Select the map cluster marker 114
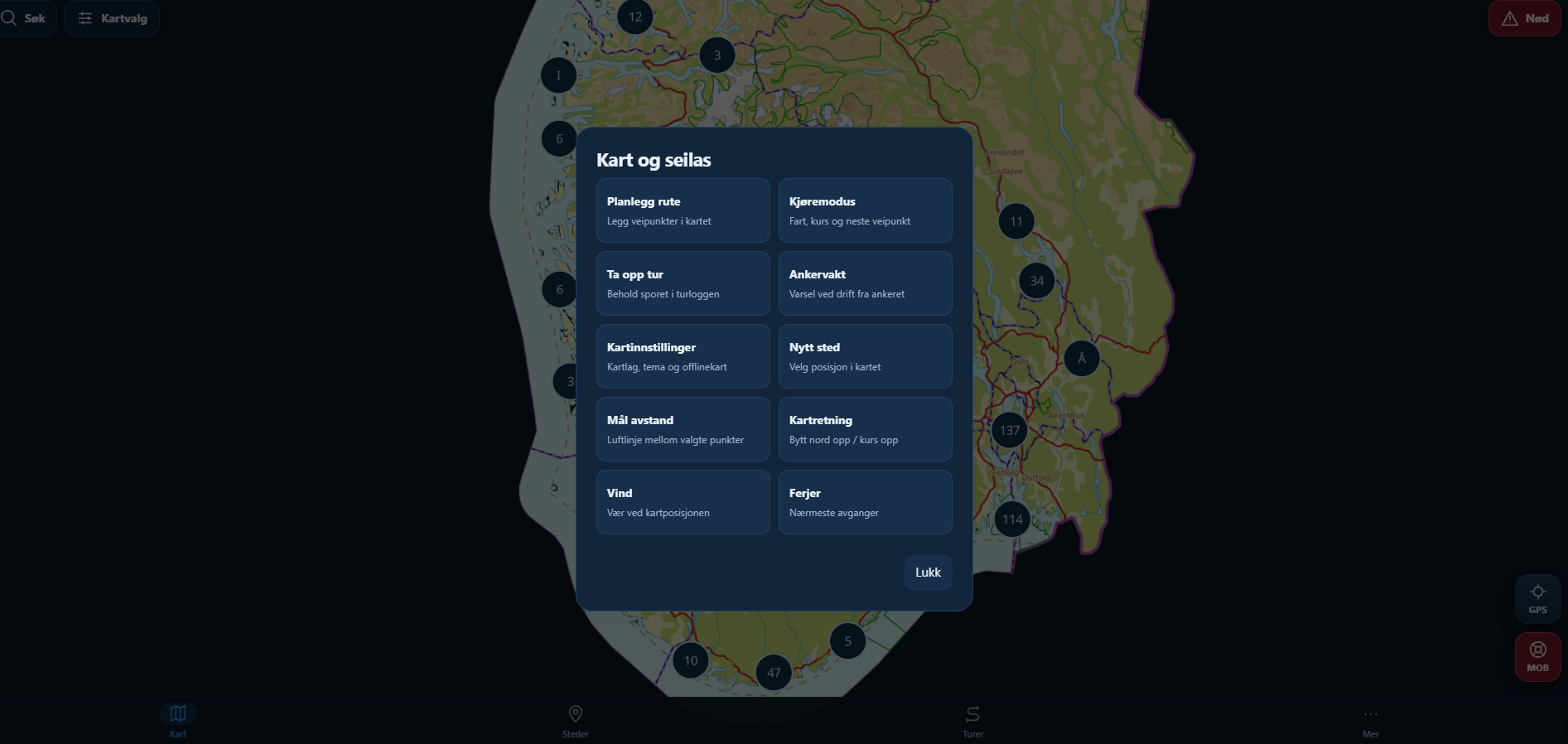Screen dimensions: 1568x744 coord(1012,519)
